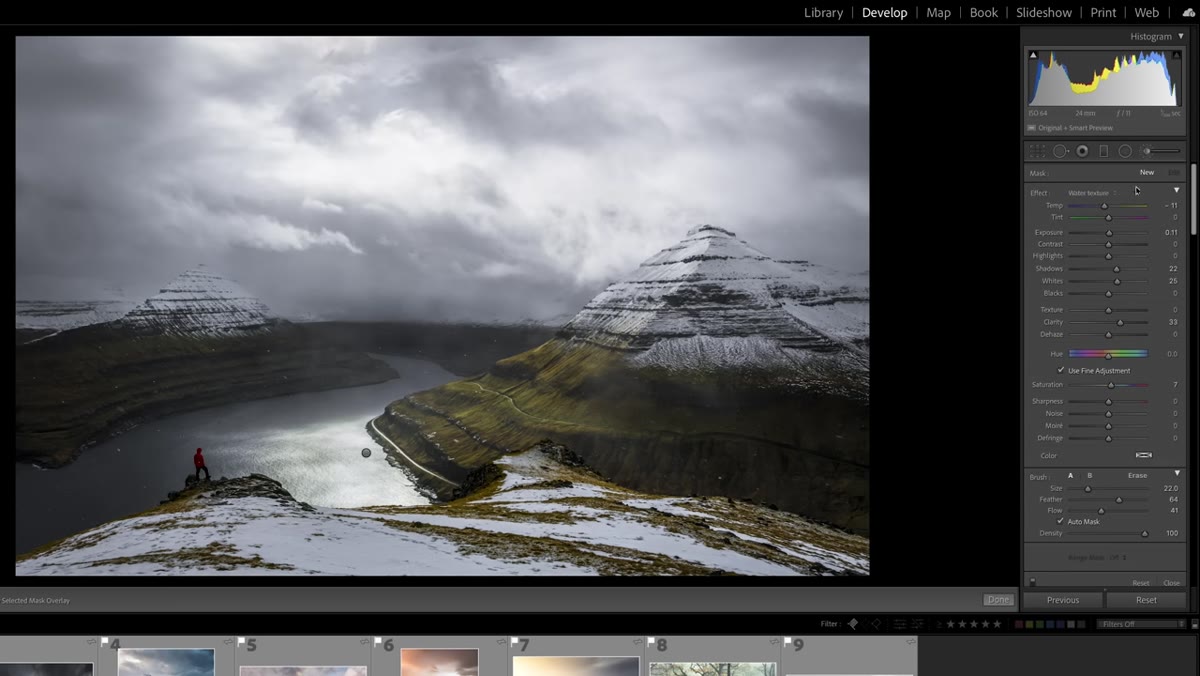This screenshot has height=676, width=1200.
Task: Open the Filters Off dropdown
Action: point(1140,624)
